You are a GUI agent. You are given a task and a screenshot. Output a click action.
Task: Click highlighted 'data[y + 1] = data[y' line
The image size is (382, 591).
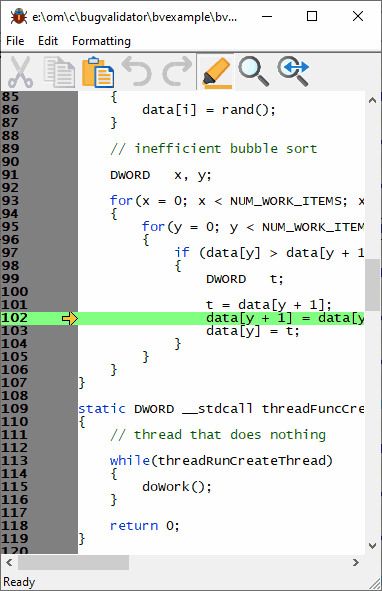coord(285,318)
